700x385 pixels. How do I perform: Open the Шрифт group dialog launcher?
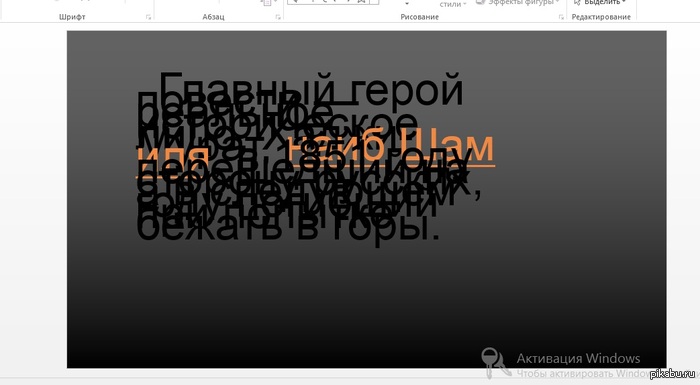click(x=148, y=17)
